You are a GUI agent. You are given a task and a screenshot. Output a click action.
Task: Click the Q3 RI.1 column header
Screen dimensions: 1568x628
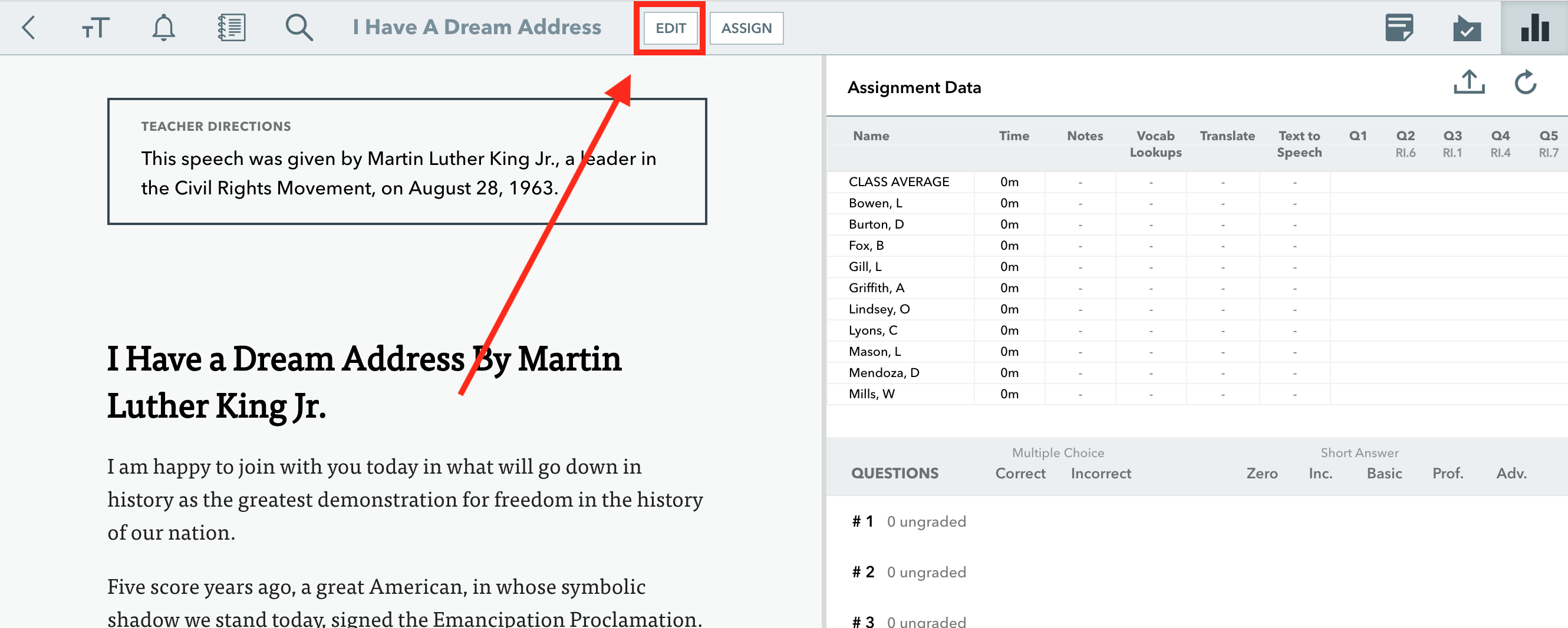pos(1452,144)
